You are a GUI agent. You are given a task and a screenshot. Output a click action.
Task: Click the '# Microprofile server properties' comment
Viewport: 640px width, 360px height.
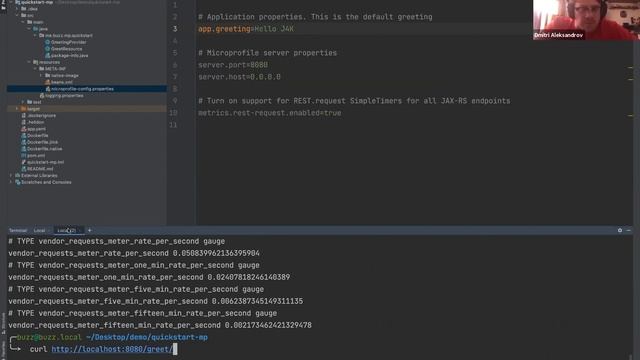267,53
